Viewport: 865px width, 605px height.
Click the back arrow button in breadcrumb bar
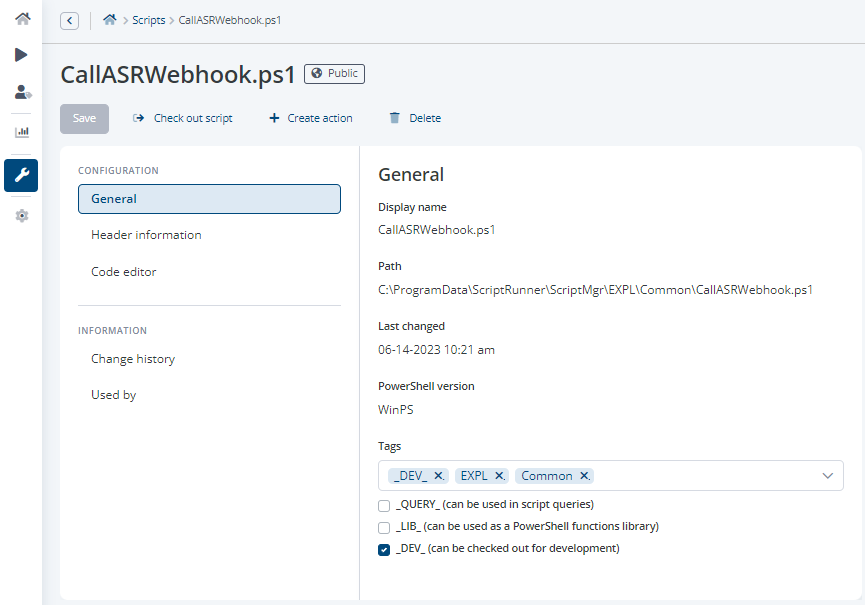click(70, 20)
